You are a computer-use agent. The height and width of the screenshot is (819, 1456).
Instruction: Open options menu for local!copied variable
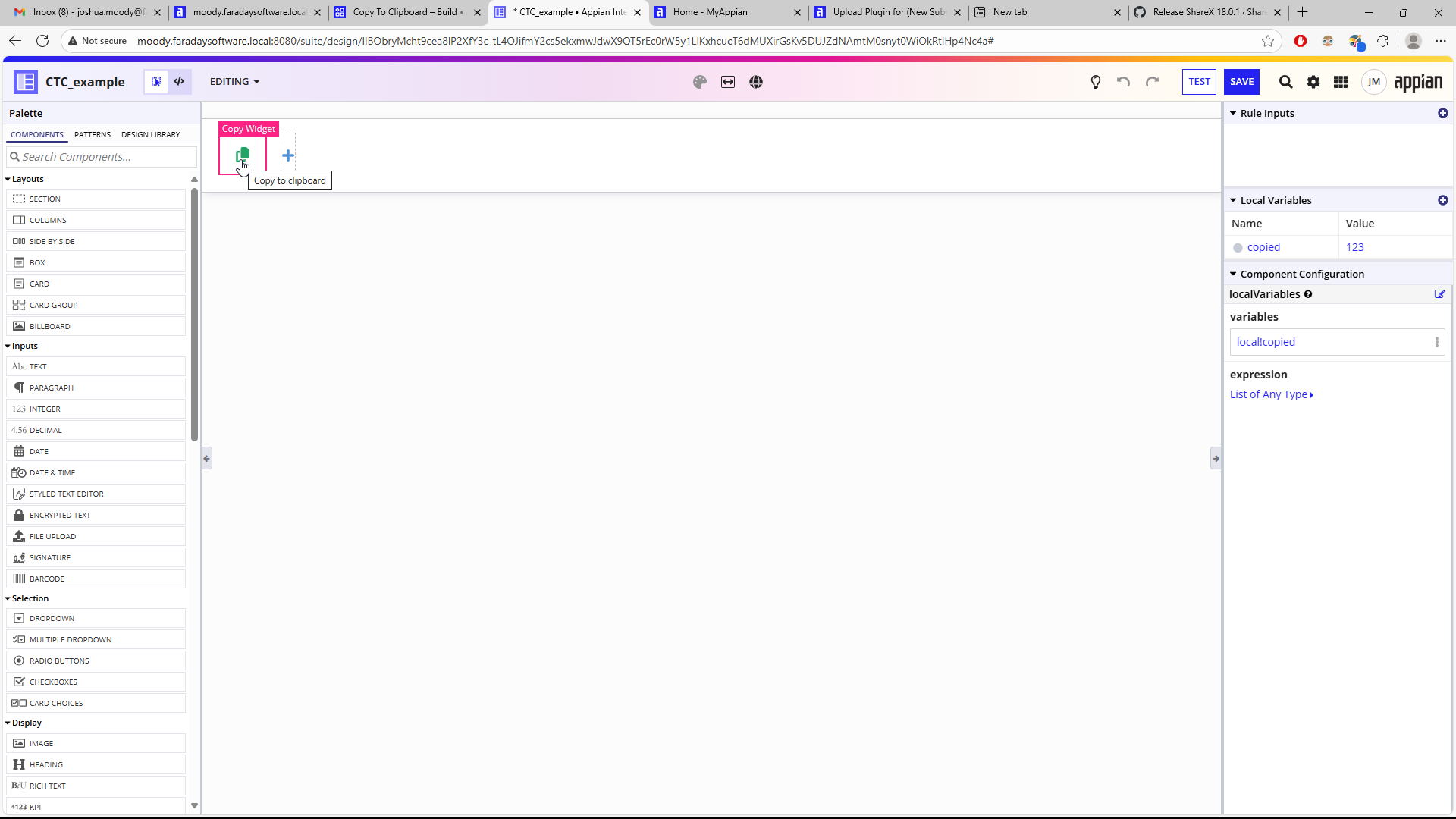[x=1436, y=343]
